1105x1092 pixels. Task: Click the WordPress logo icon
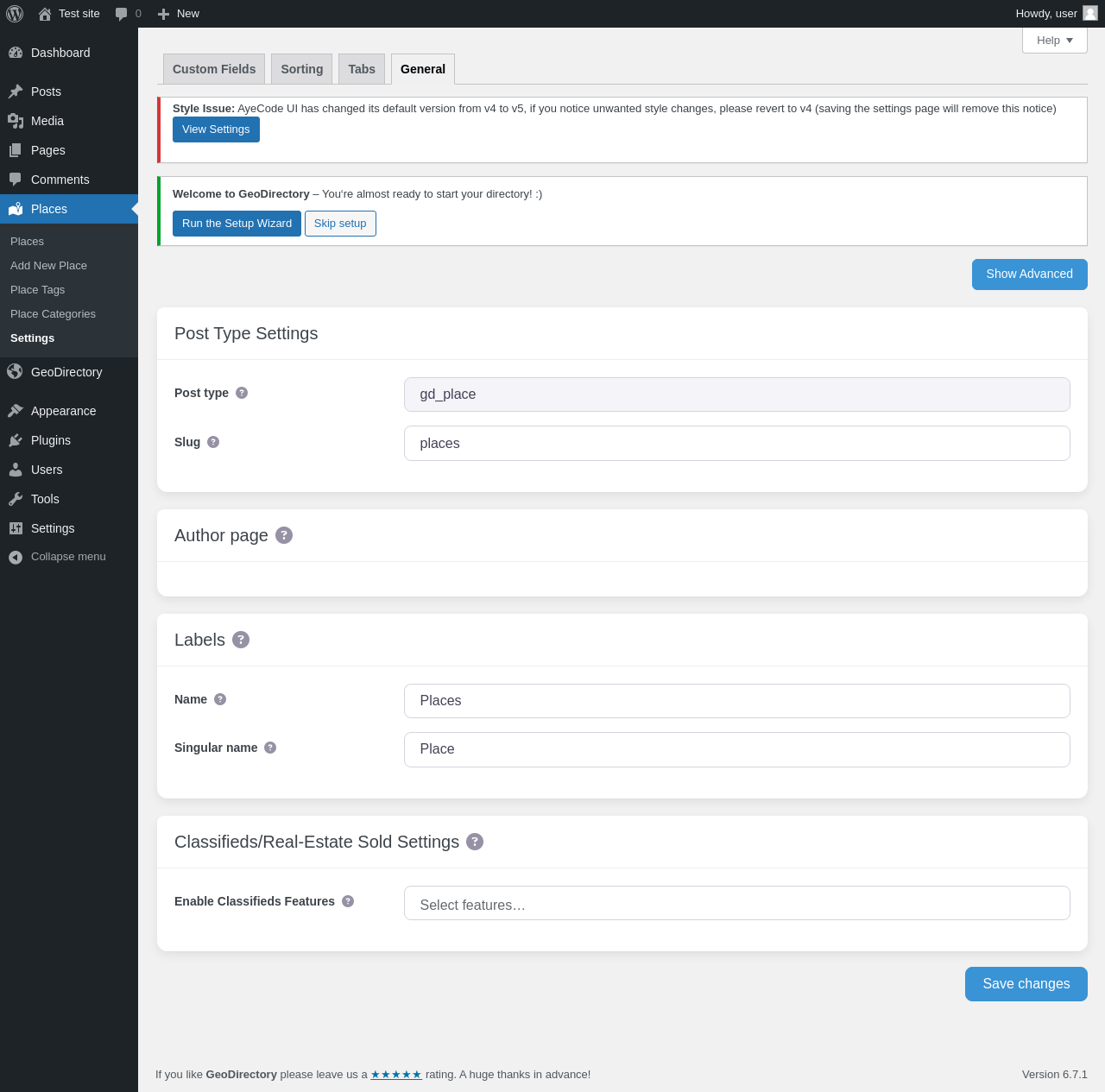[15, 14]
